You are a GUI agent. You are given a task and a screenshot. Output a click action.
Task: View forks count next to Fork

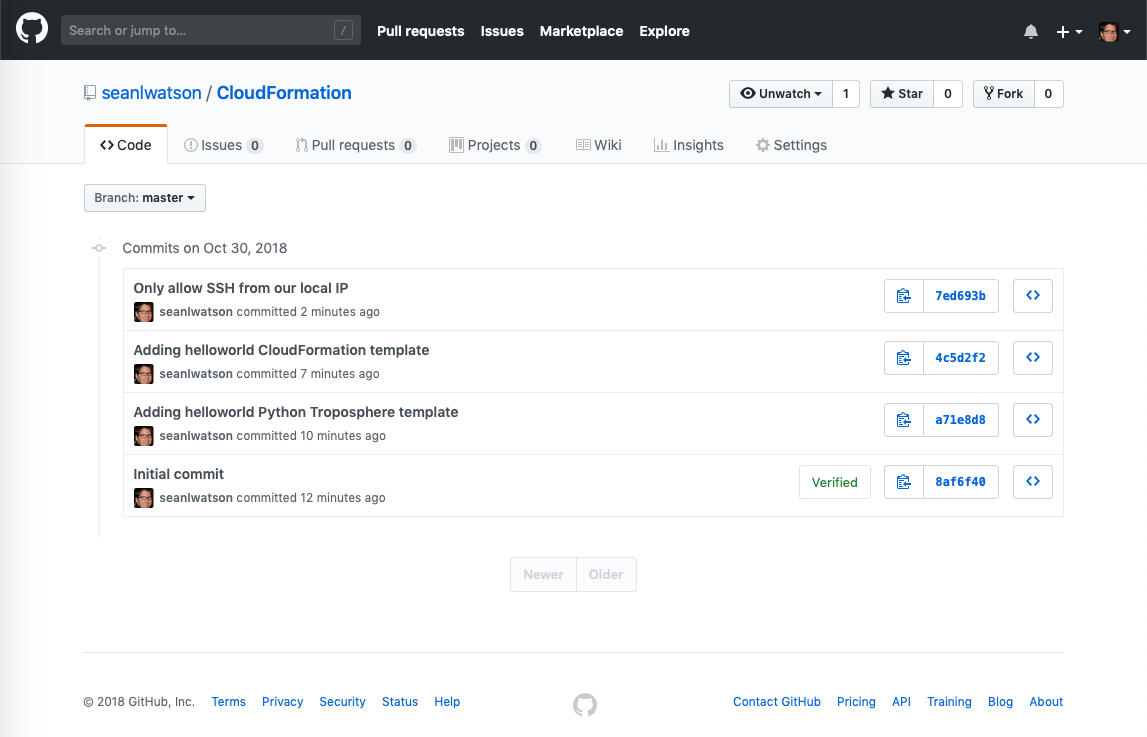[x=1048, y=94]
